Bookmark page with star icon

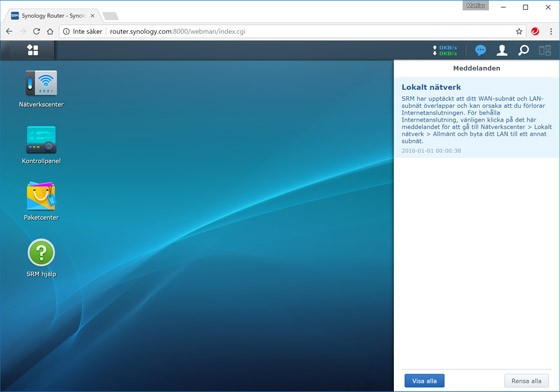point(519,31)
